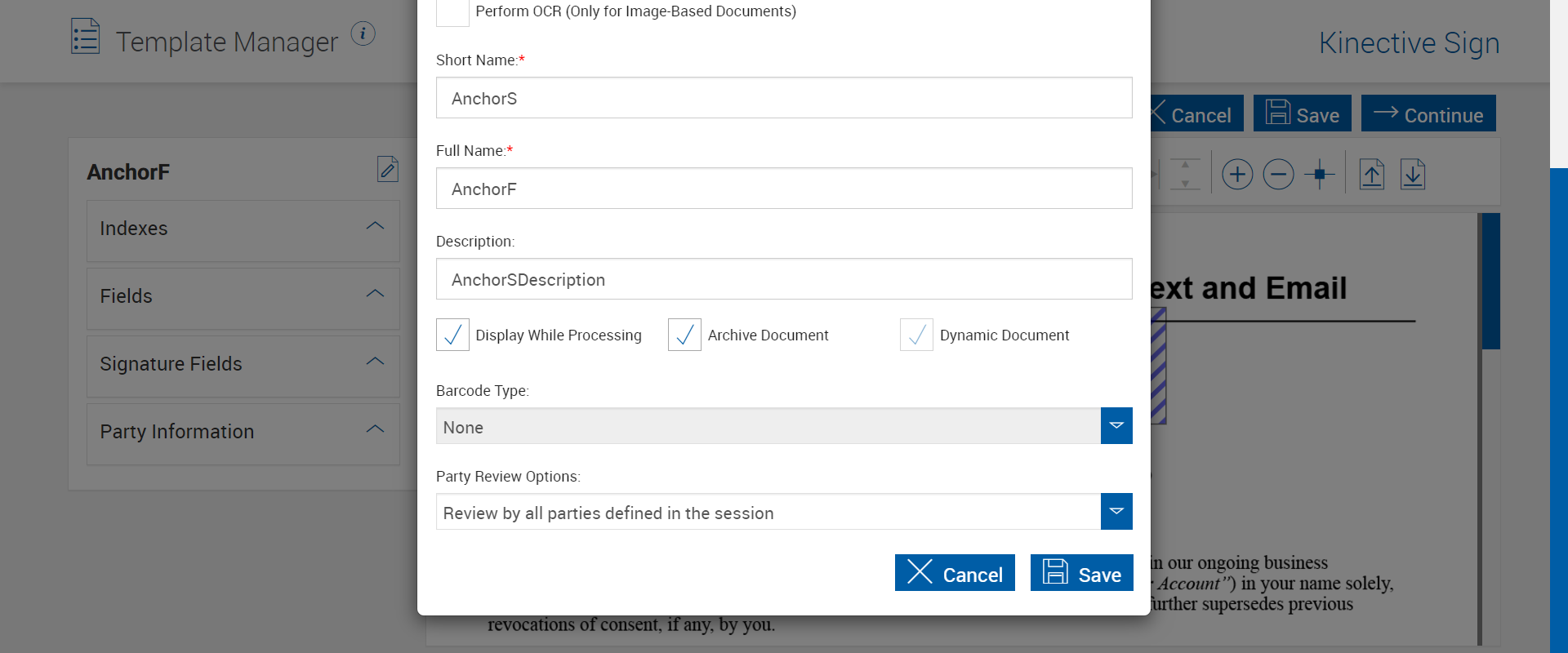Toggle the Dynamic Document checkbox
The height and width of the screenshot is (653, 1568).
916,335
